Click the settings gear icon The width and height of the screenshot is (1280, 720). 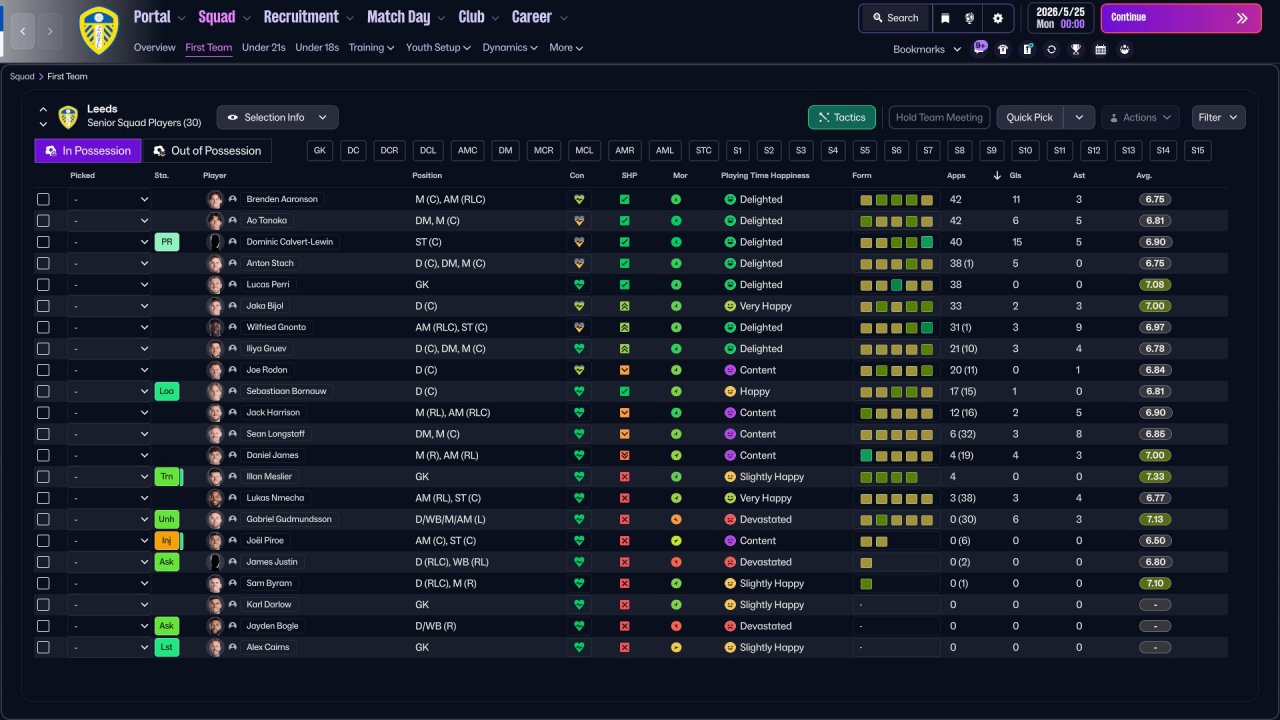pyautogui.click(x=997, y=18)
